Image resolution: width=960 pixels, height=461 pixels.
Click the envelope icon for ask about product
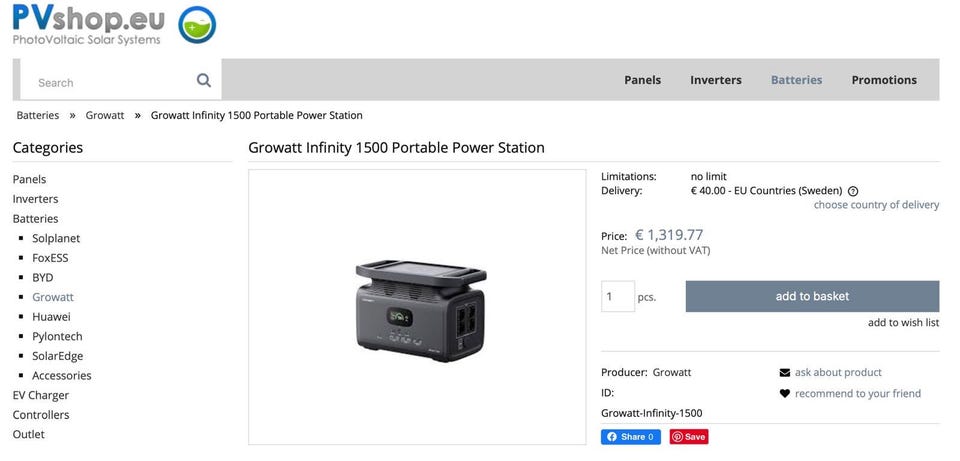tap(785, 373)
